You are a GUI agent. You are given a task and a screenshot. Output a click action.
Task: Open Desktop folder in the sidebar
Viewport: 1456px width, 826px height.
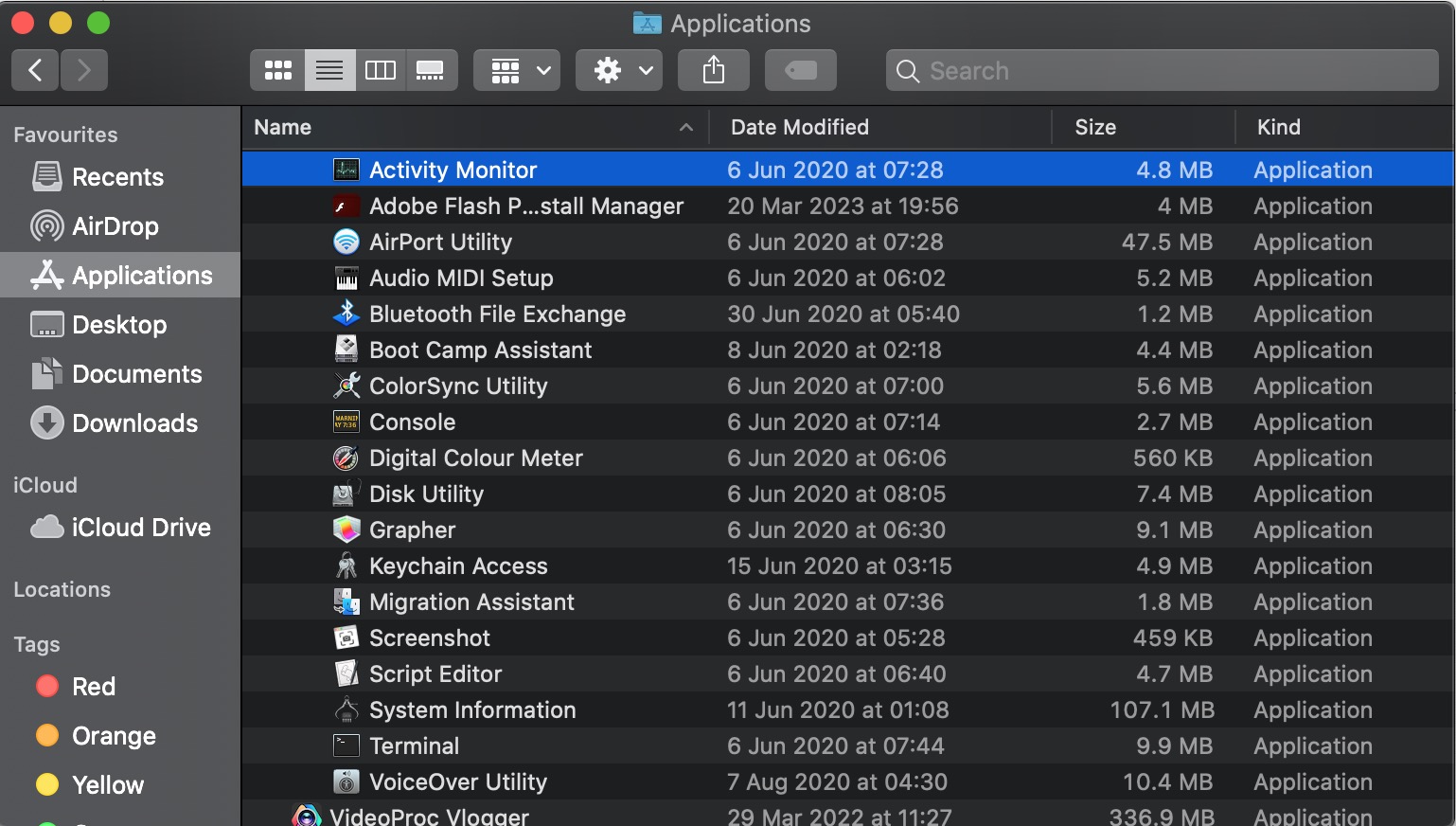coord(120,325)
